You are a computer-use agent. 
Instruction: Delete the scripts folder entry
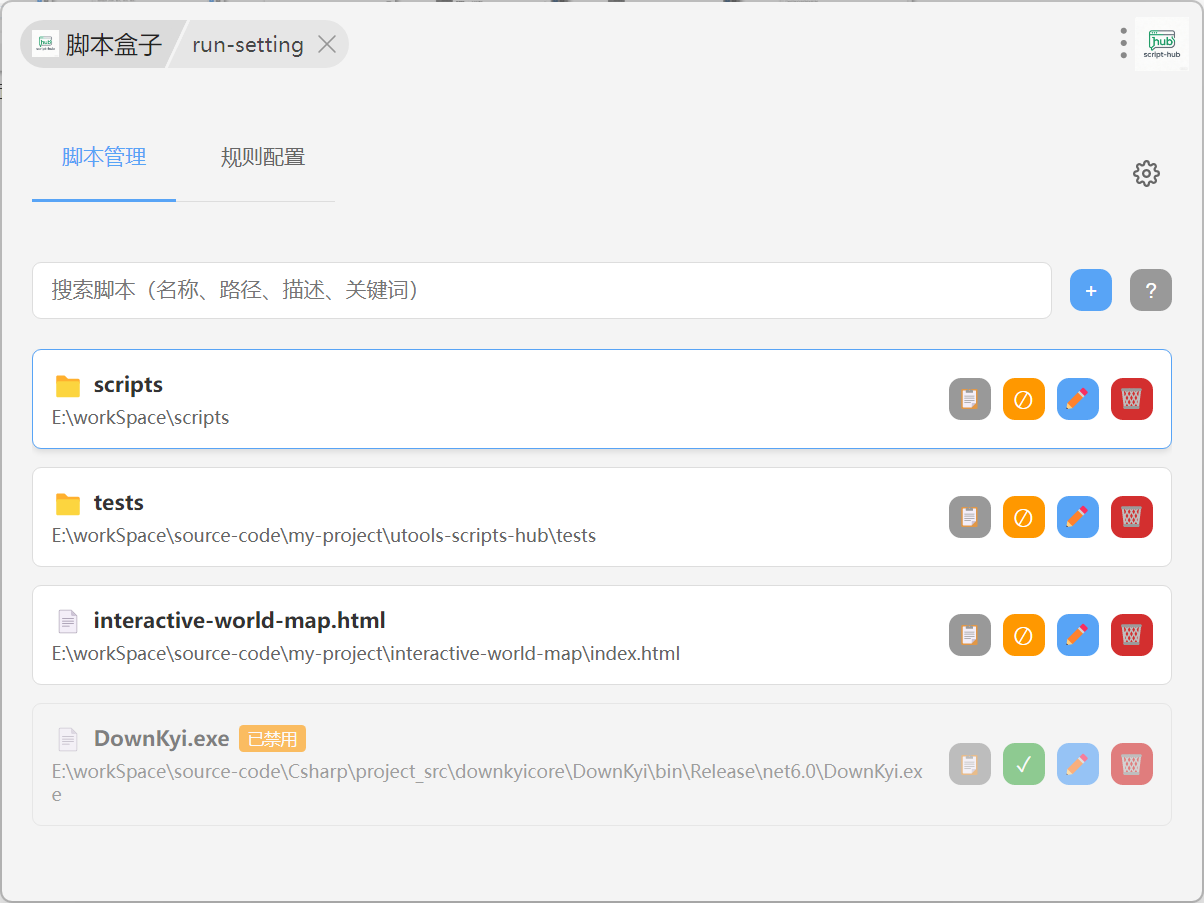1131,399
